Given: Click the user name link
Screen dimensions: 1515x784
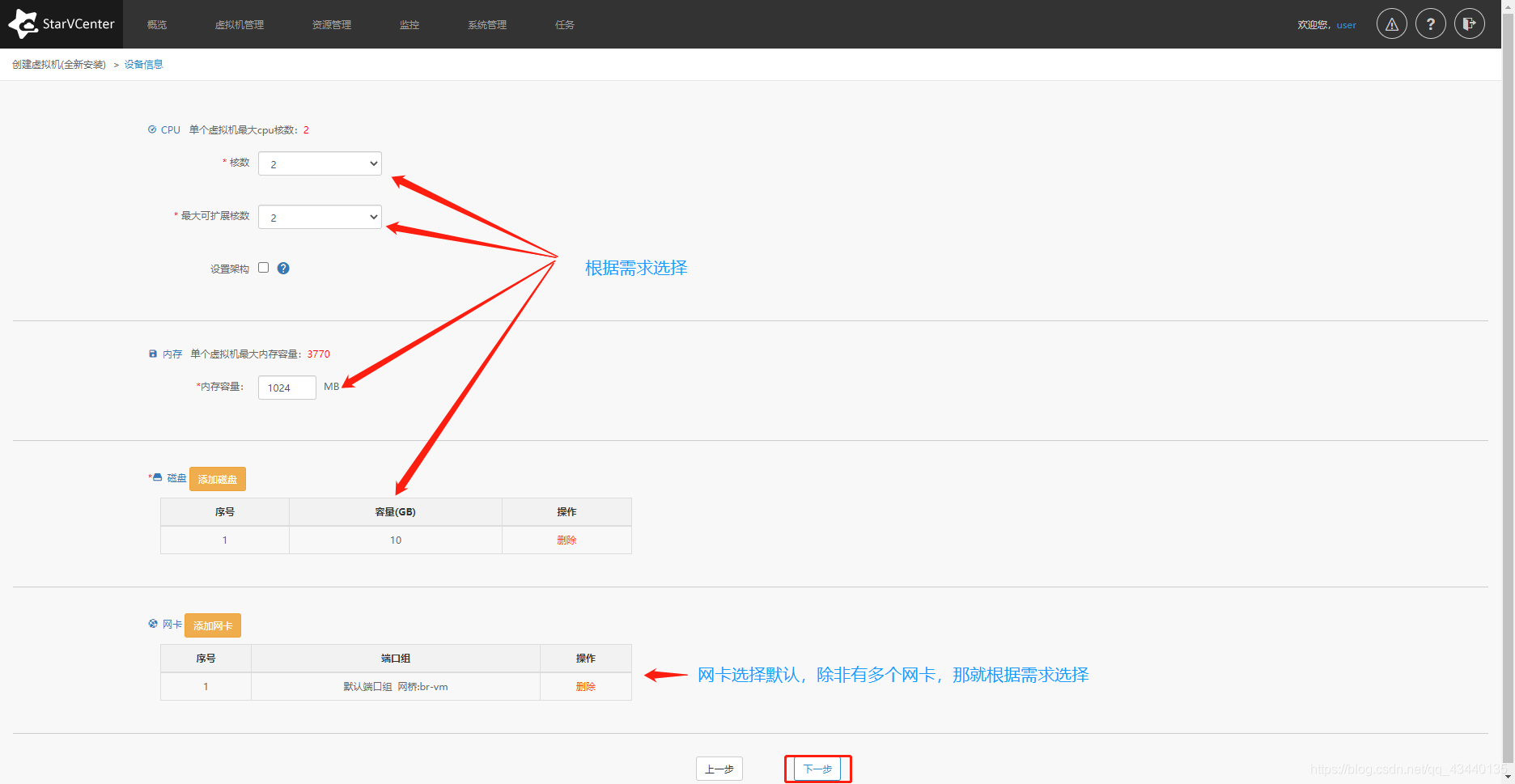Looking at the screenshot, I should (x=1346, y=25).
